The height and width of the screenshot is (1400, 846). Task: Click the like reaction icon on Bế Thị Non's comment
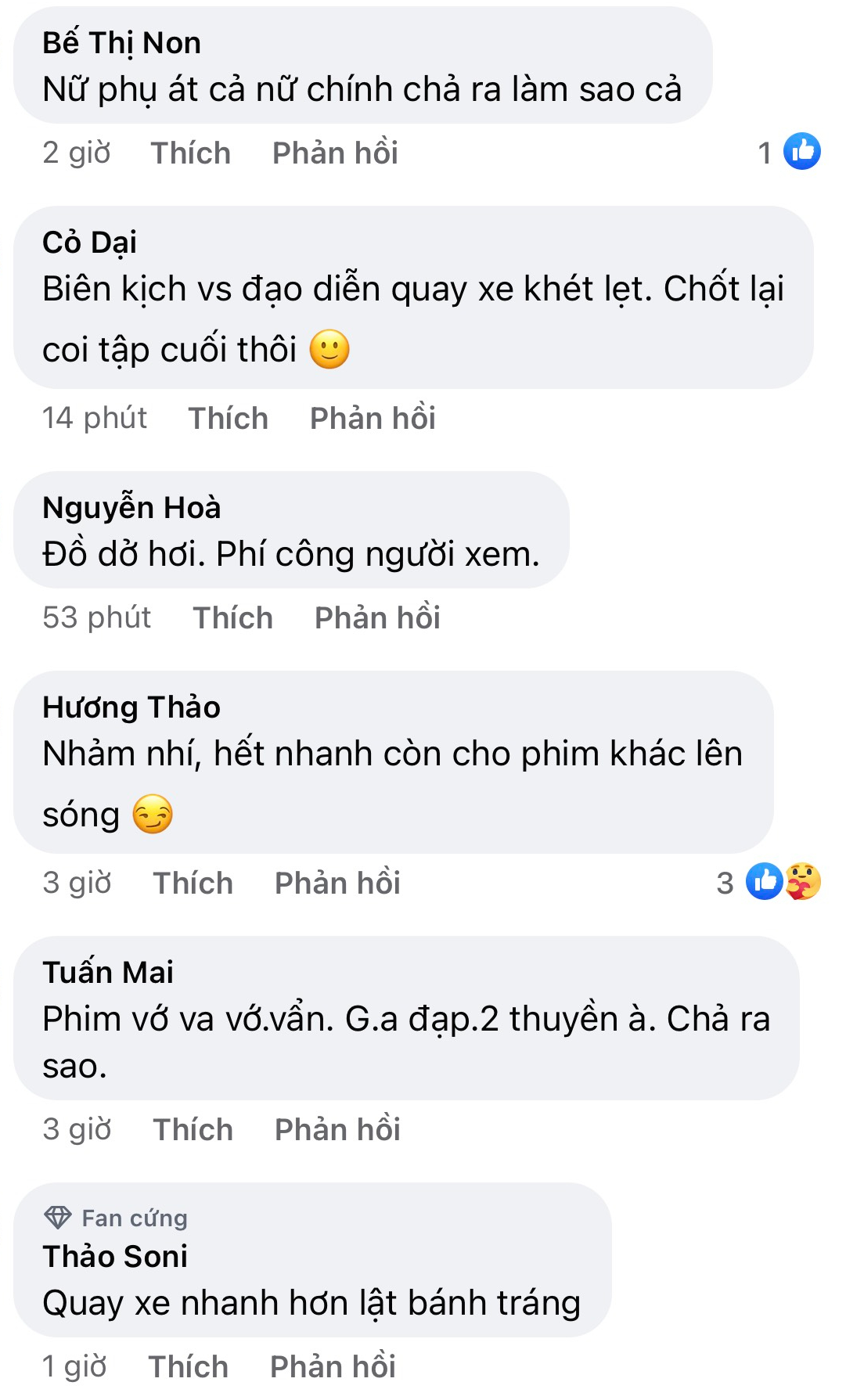[801, 151]
